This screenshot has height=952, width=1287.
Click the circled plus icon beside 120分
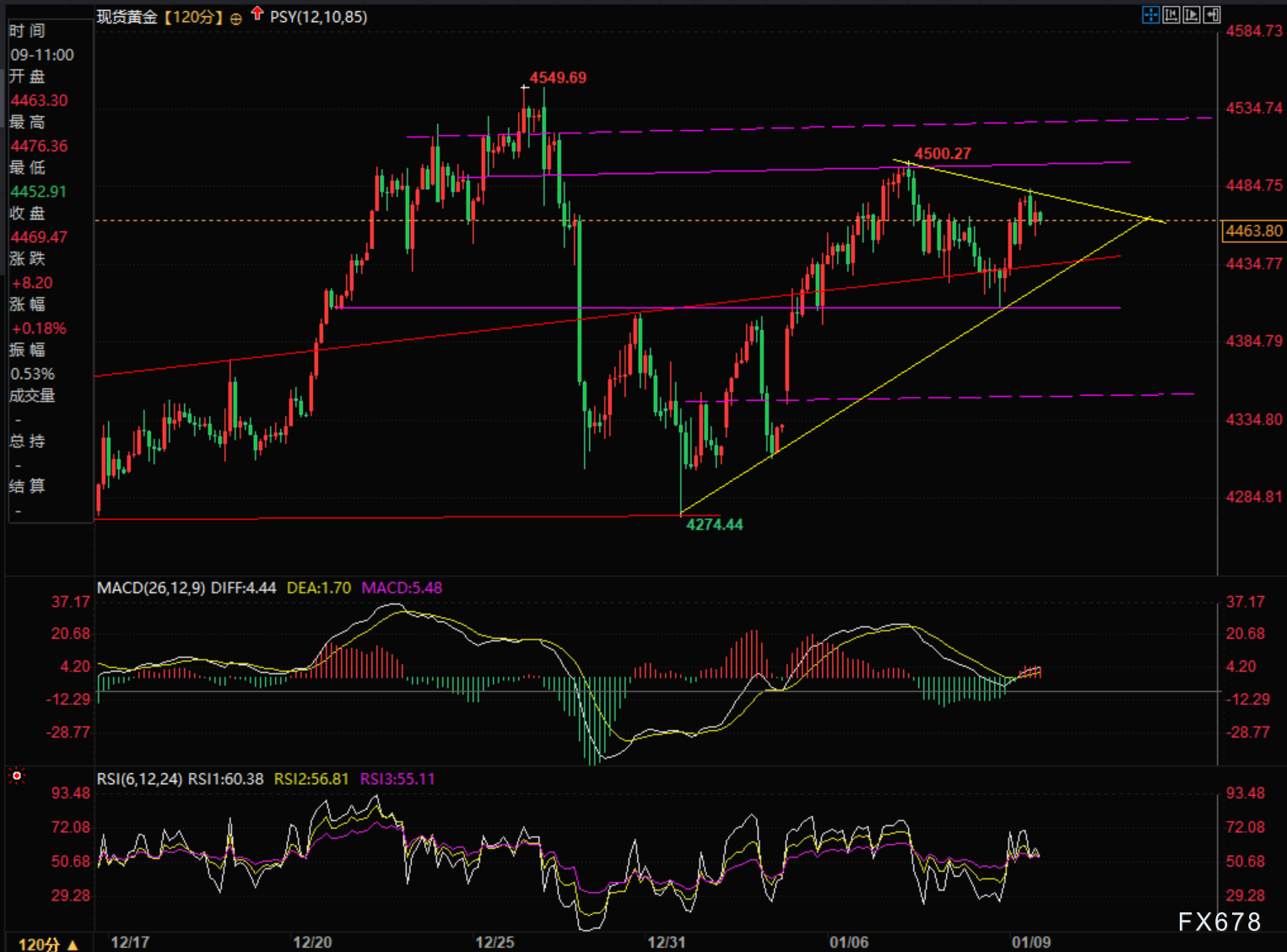(235, 18)
